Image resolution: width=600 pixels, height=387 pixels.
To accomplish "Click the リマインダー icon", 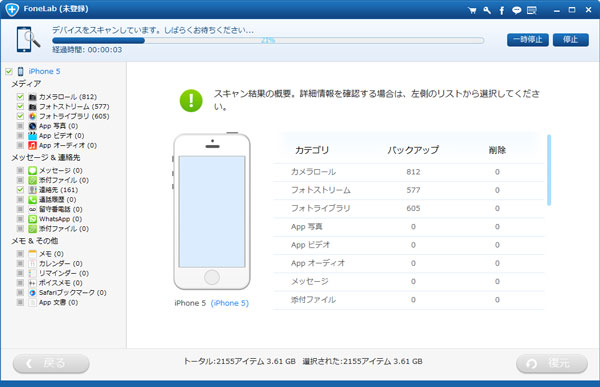I will tap(33, 273).
